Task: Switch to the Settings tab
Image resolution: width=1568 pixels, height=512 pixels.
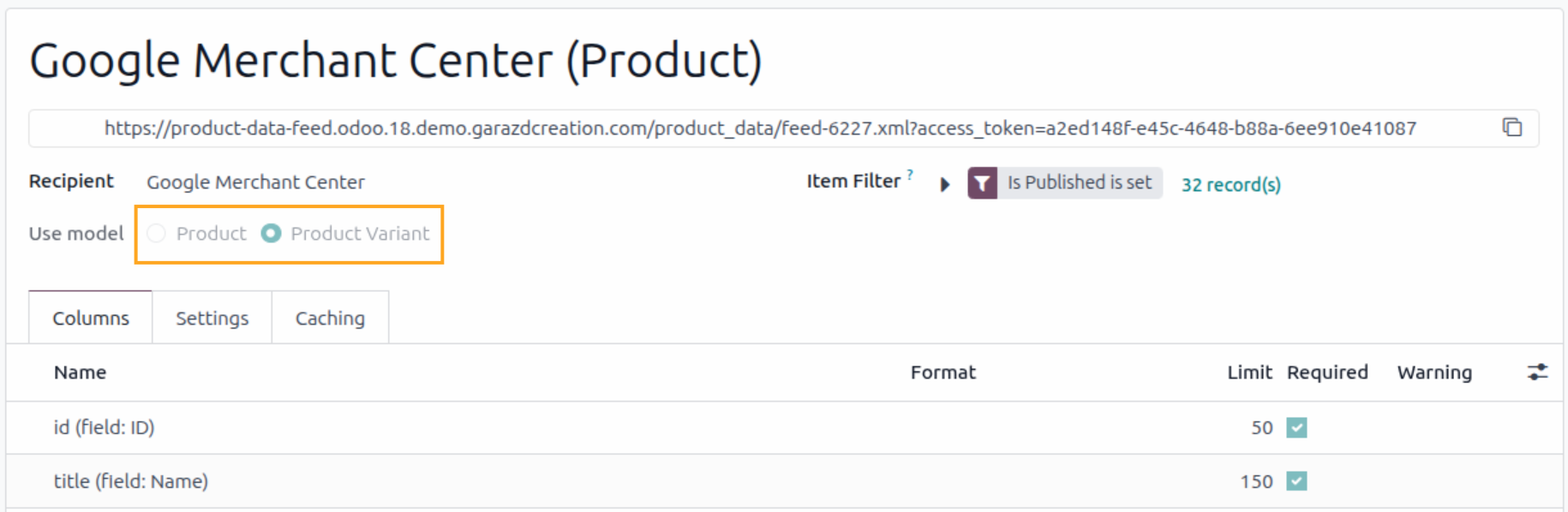Action: pos(212,318)
